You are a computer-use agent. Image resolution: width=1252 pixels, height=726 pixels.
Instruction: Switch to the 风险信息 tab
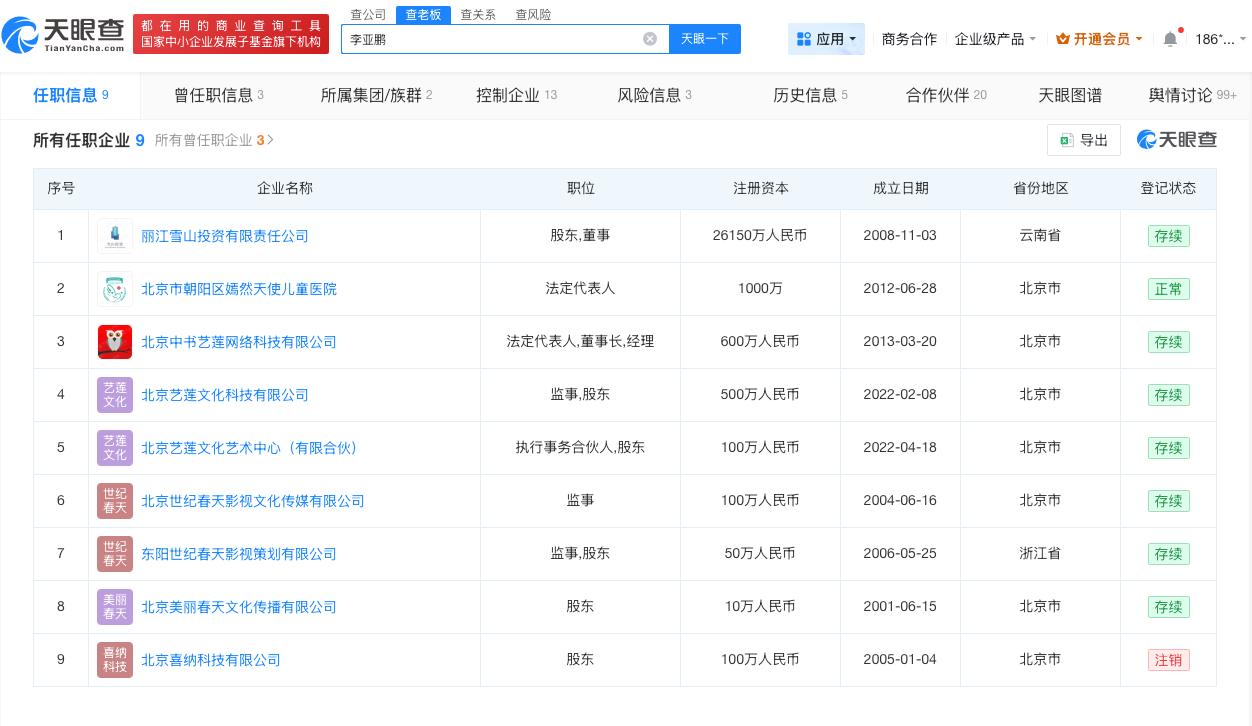pos(650,95)
